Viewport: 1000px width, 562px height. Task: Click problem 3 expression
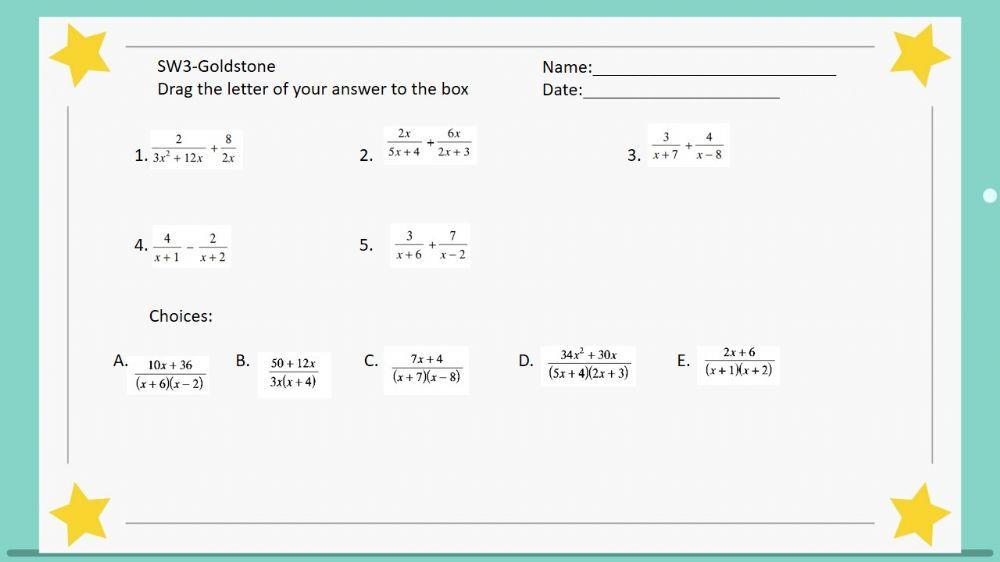pos(688,146)
